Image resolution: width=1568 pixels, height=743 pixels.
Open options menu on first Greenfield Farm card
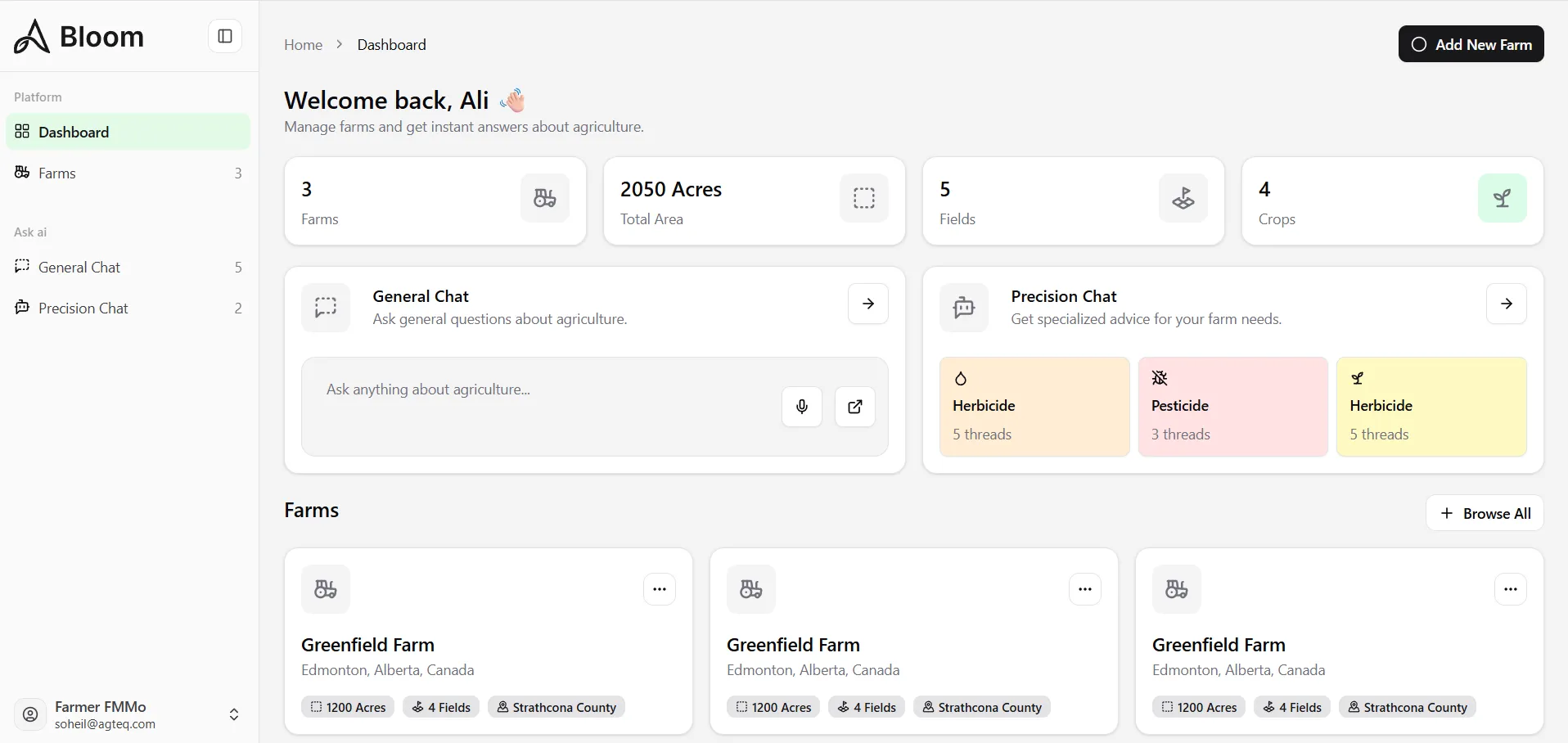[x=659, y=589]
